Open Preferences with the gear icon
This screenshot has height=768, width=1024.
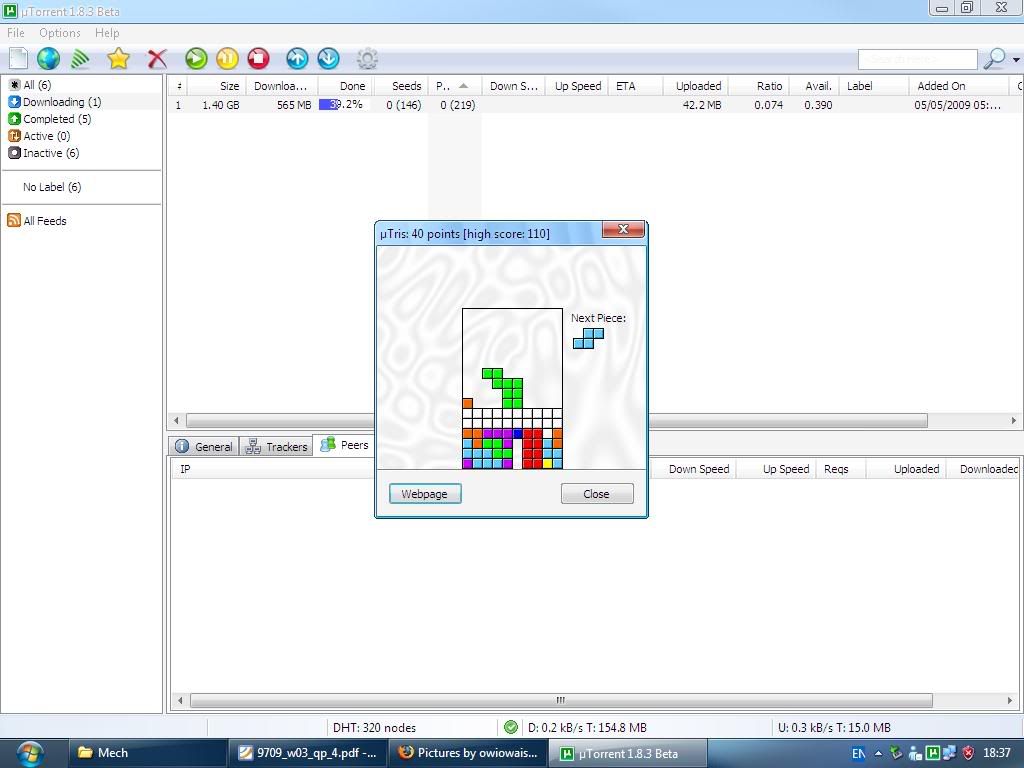point(368,59)
